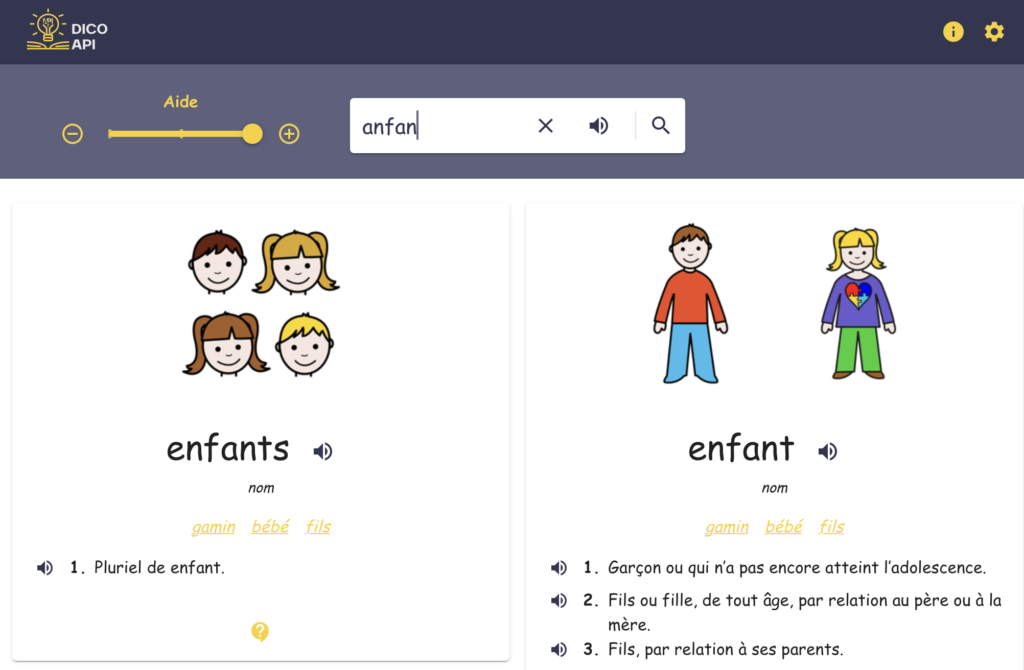Open 'bébé' synonym in enfant card
The image size is (1024, 670).
click(x=783, y=526)
